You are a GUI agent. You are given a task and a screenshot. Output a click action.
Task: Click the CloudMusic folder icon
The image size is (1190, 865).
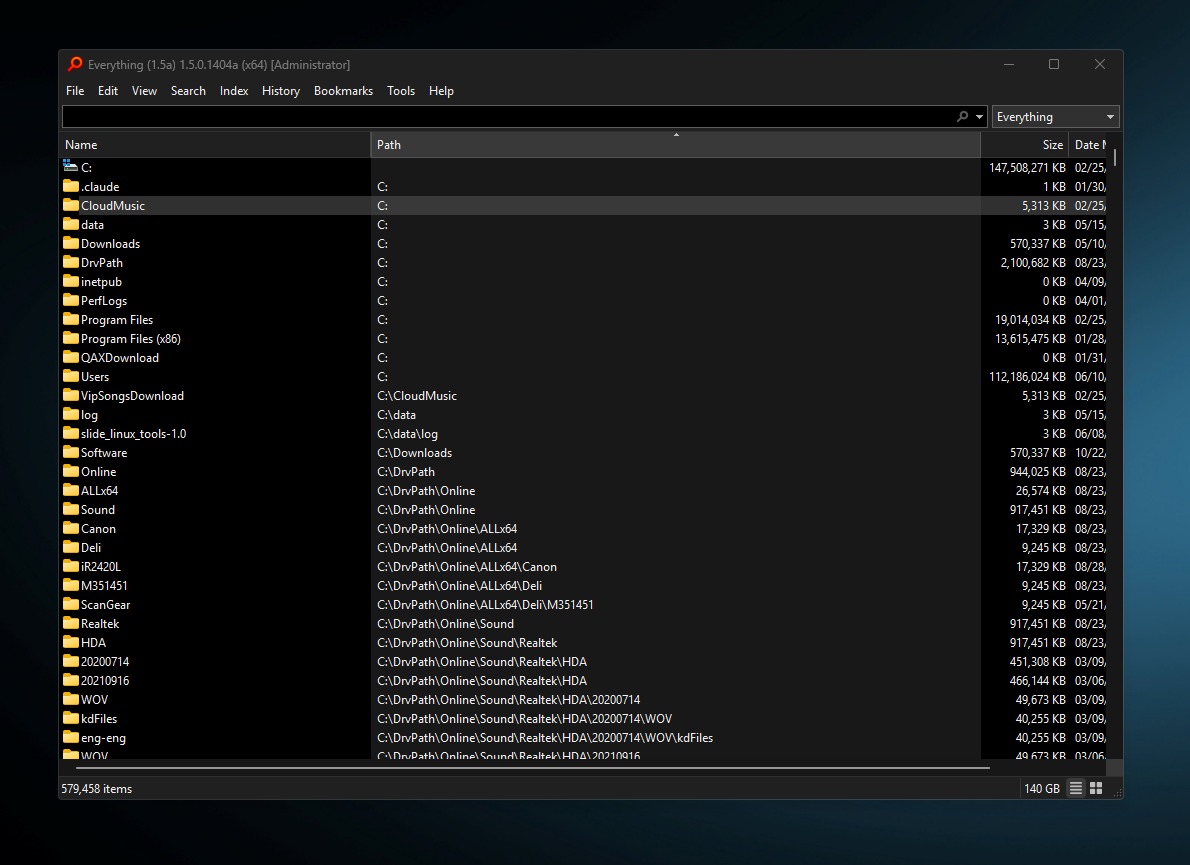tap(70, 205)
